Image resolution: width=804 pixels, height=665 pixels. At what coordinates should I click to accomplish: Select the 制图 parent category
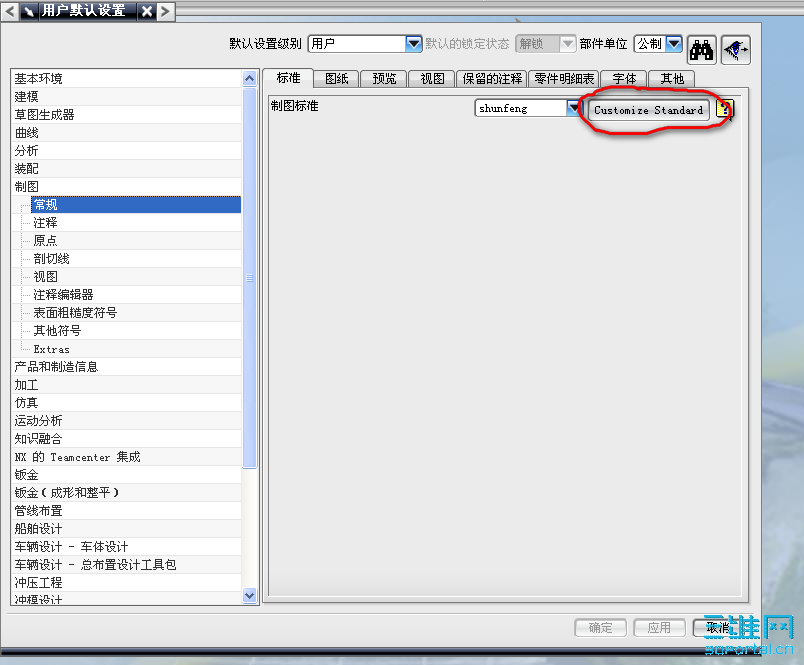coord(126,187)
